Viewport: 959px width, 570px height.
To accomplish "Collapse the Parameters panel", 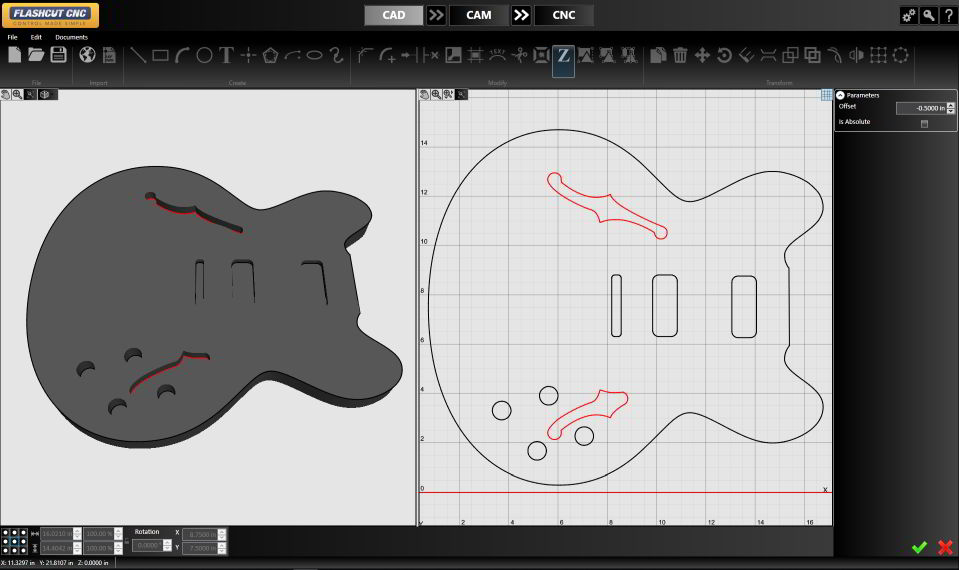I will click(840, 95).
